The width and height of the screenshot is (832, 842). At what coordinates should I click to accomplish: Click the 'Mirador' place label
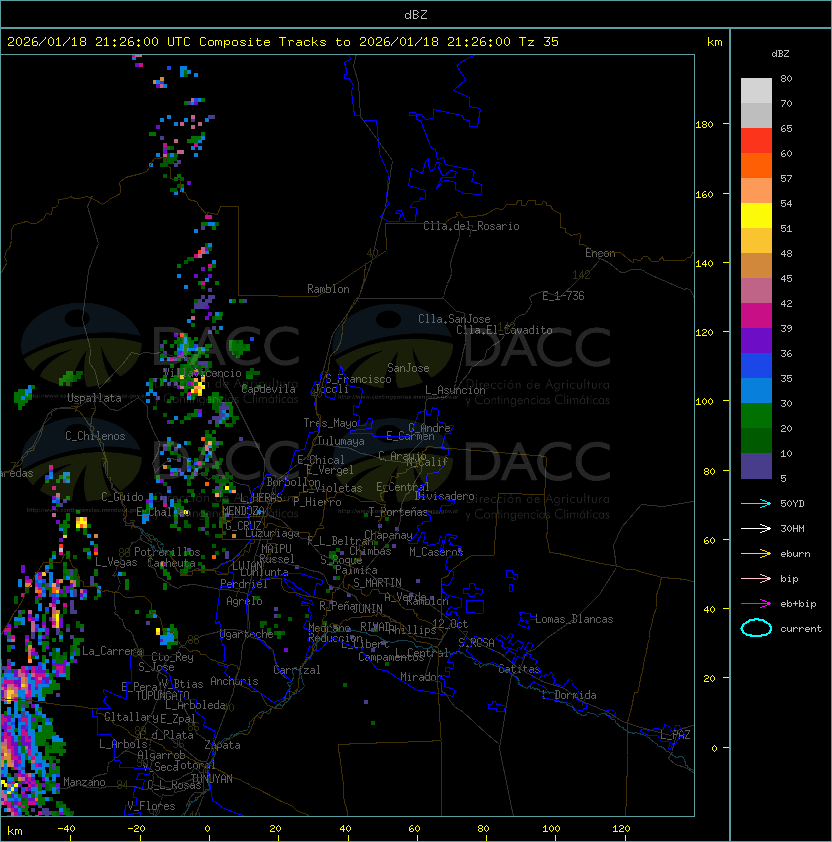coord(422,677)
